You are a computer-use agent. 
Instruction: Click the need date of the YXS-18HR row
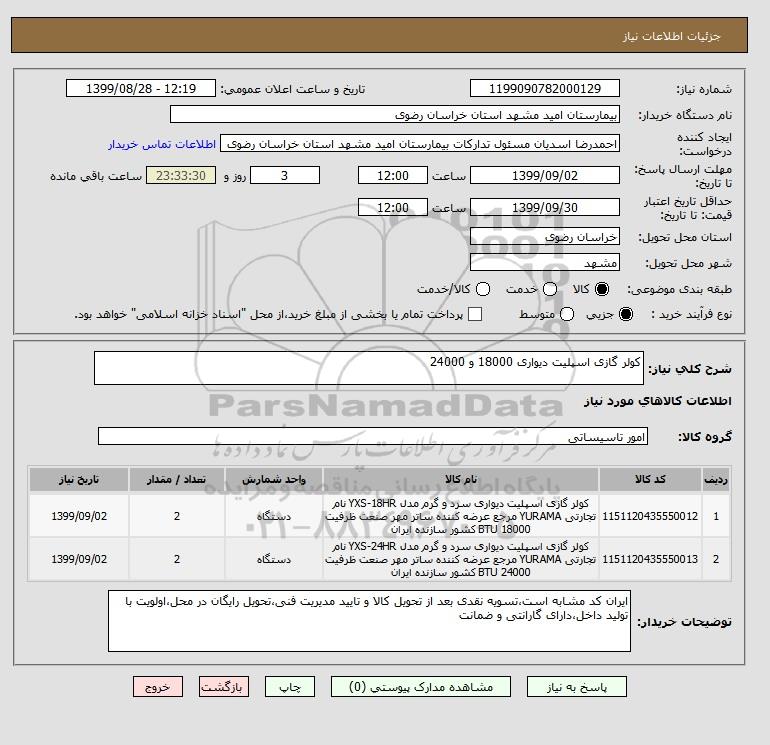(79, 516)
